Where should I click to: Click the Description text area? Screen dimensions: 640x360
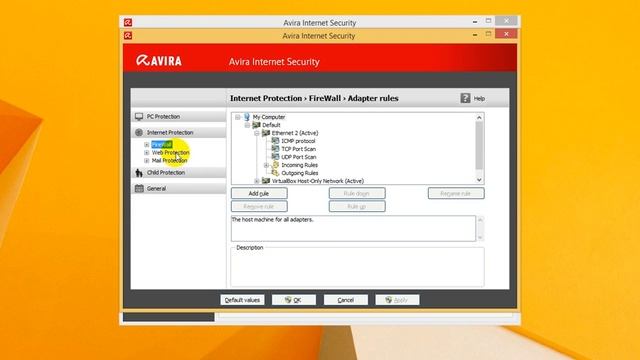[358, 268]
